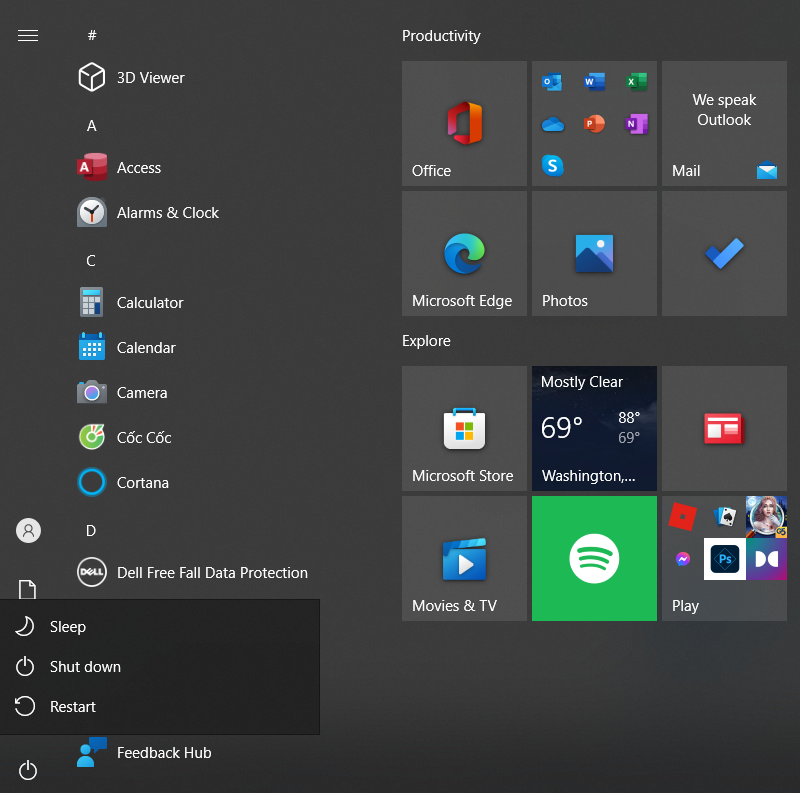Click the '#' letter header in app list
This screenshot has height=793, width=800.
pyautogui.click(x=92, y=35)
